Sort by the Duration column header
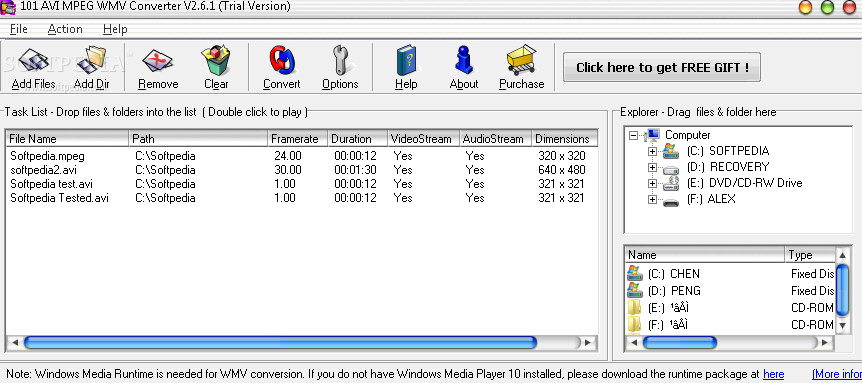 [358, 139]
